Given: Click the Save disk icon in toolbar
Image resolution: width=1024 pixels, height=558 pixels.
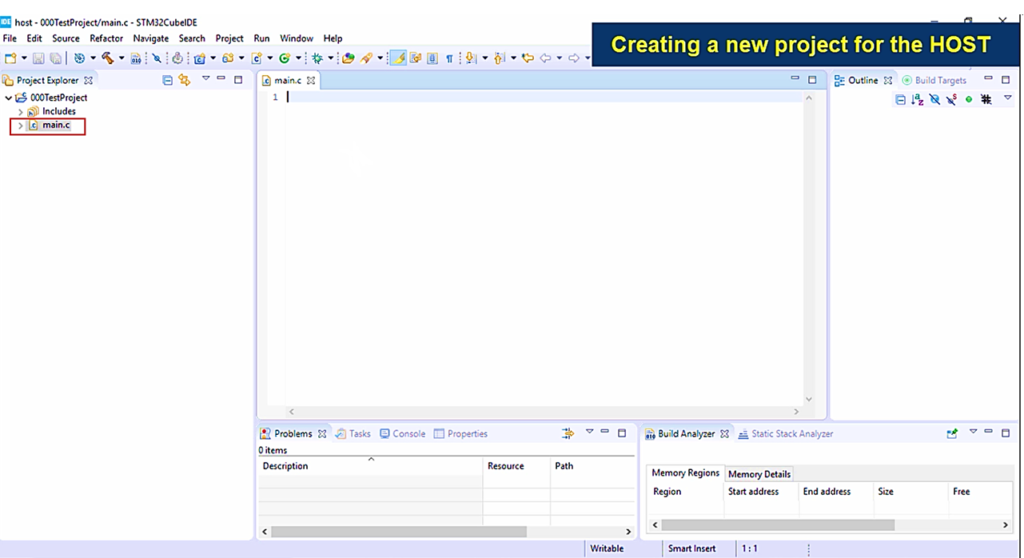Looking at the screenshot, I should [39, 58].
